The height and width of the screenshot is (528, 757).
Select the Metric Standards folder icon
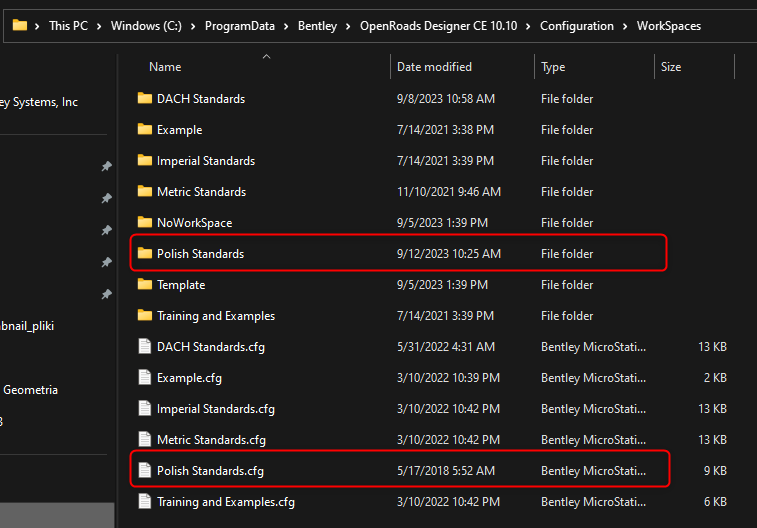[145, 192]
